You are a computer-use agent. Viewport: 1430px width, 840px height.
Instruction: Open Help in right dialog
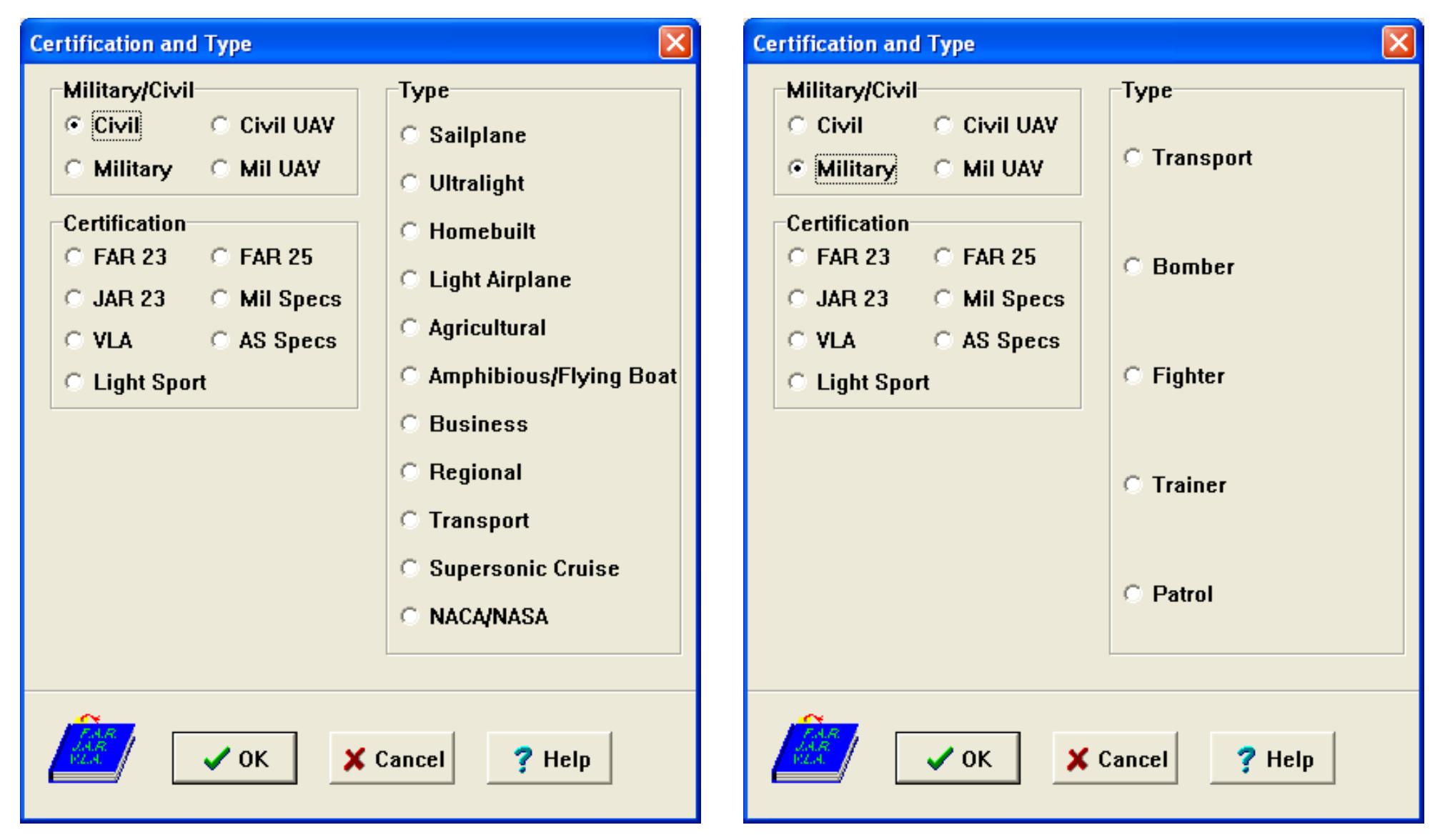click(1272, 758)
